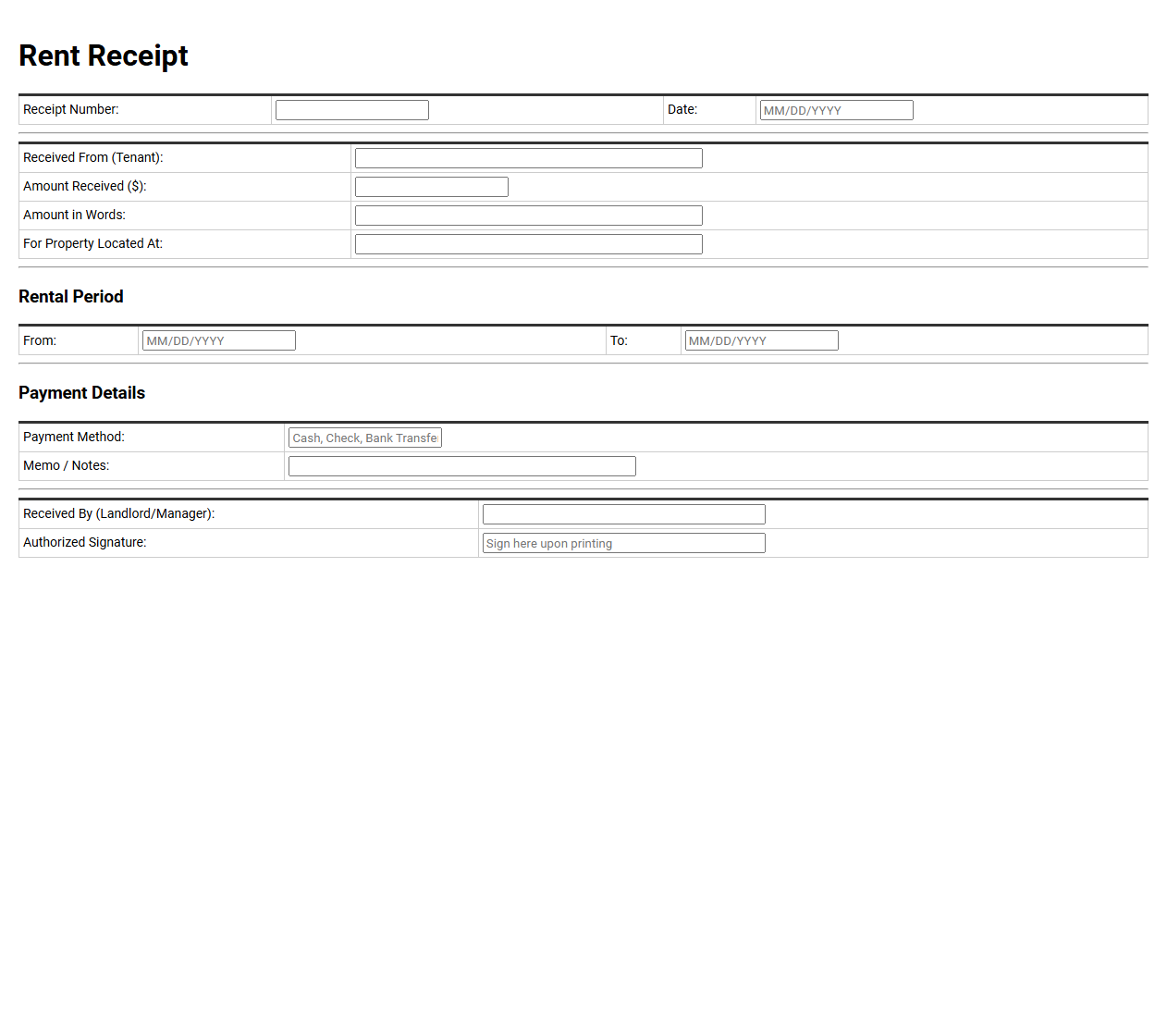Click the 'Received From (Tenant):' label
The height and width of the screenshot is (1036, 1167).
93,157
